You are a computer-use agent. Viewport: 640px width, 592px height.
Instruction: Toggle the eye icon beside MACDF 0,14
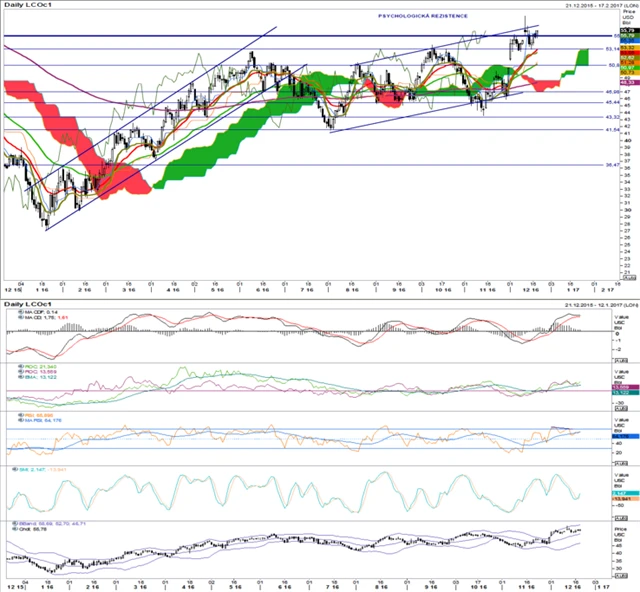[21, 312]
